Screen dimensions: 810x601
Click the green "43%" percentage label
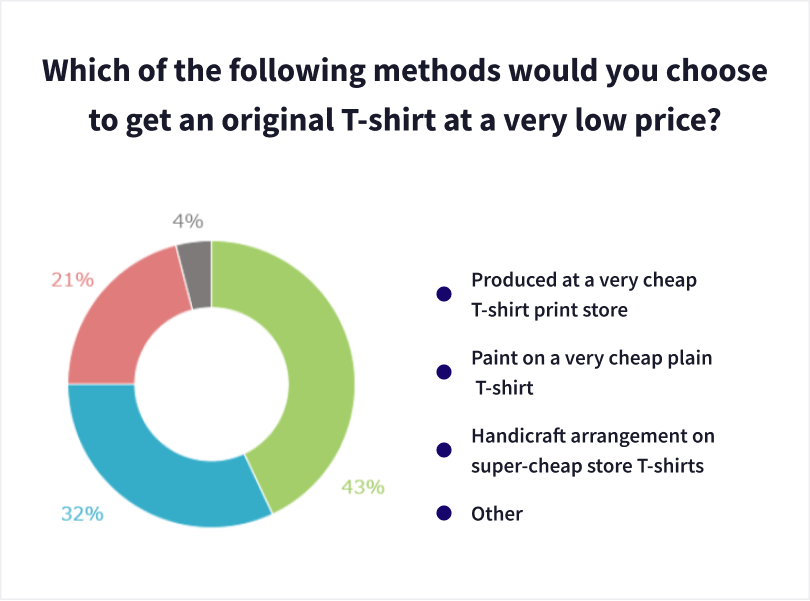pyautogui.click(x=363, y=487)
